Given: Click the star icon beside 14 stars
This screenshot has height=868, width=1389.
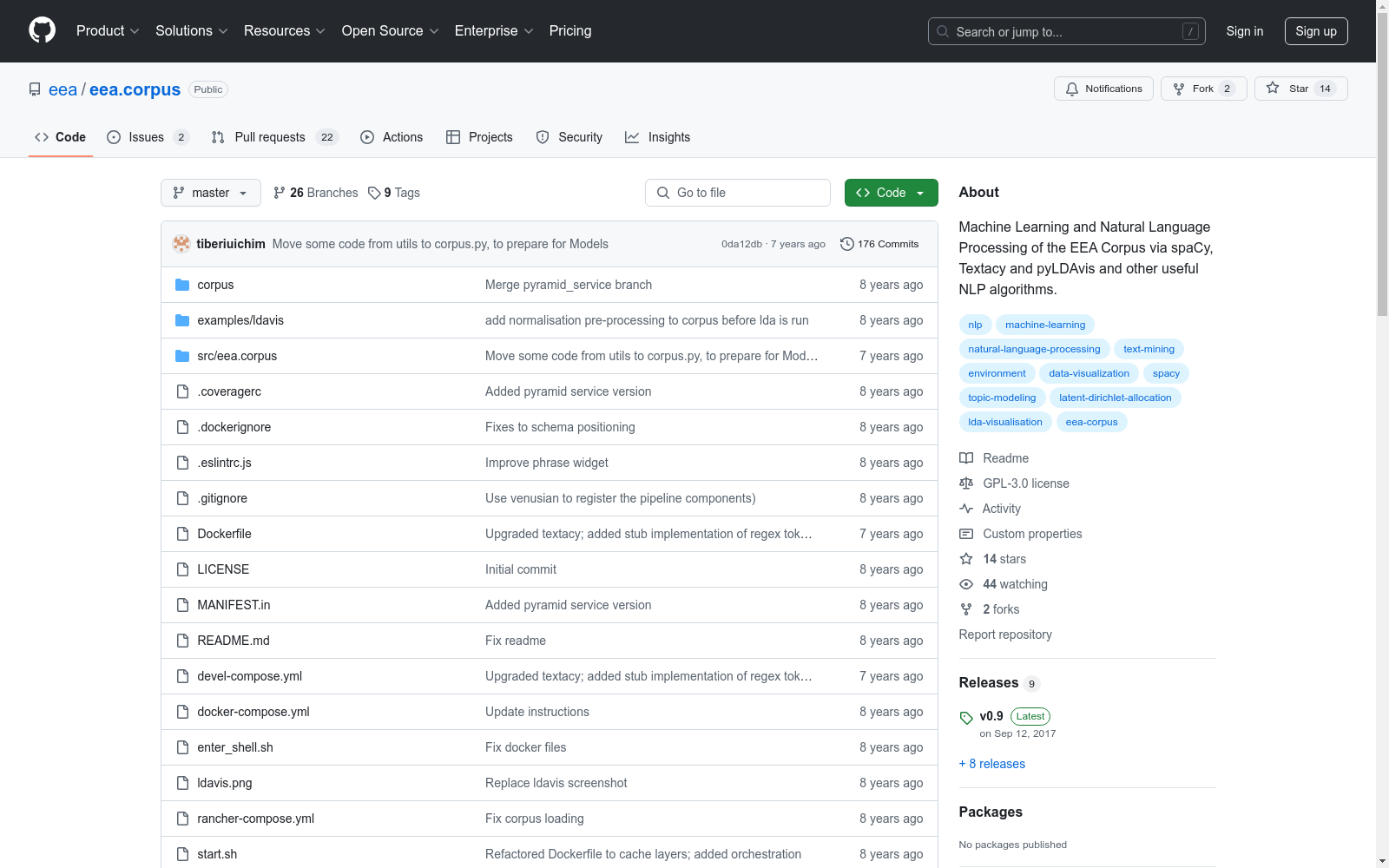Looking at the screenshot, I should [x=966, y=559].
